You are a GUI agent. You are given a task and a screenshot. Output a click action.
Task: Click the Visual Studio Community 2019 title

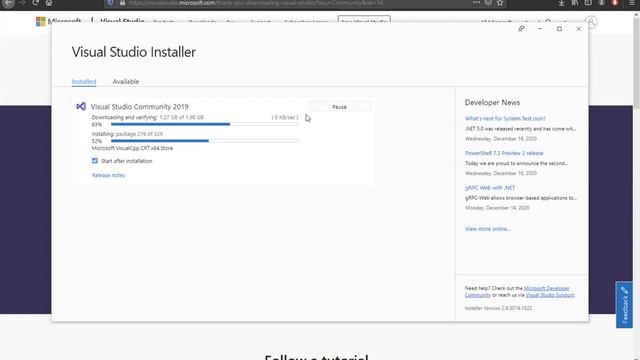click(x=140, y=107)
